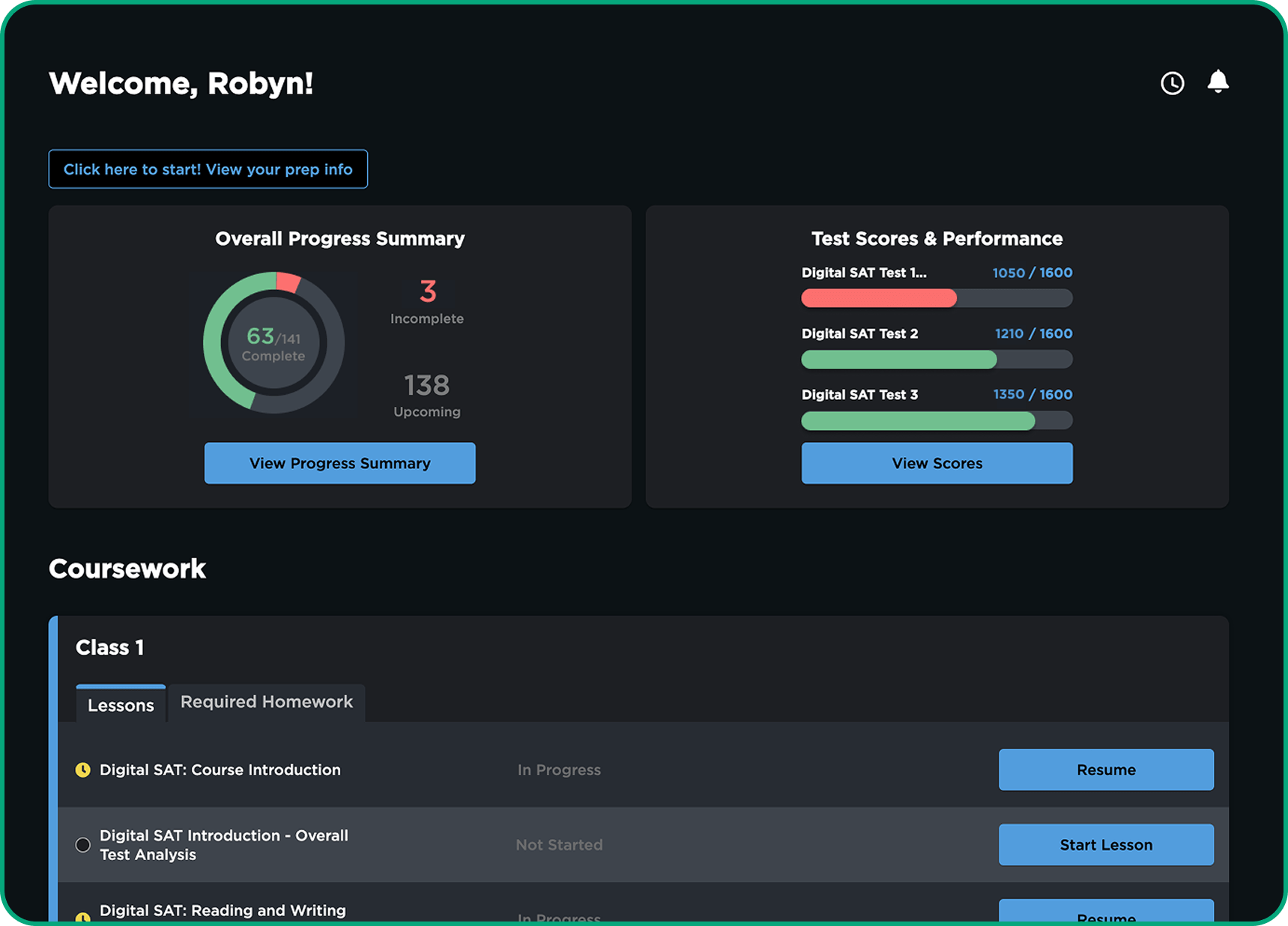The height and width of the screenshot is (926, 1288).
Task: Open the clock history icon
Action: pos(1172,83)
